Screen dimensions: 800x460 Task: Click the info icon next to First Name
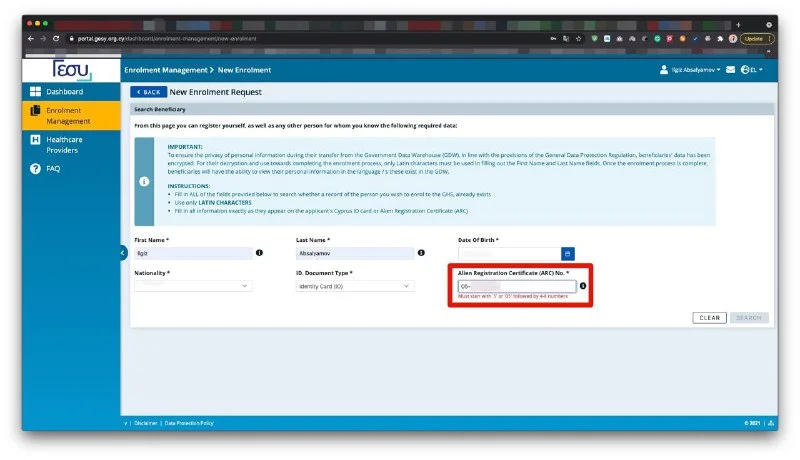tap(259, 252)
